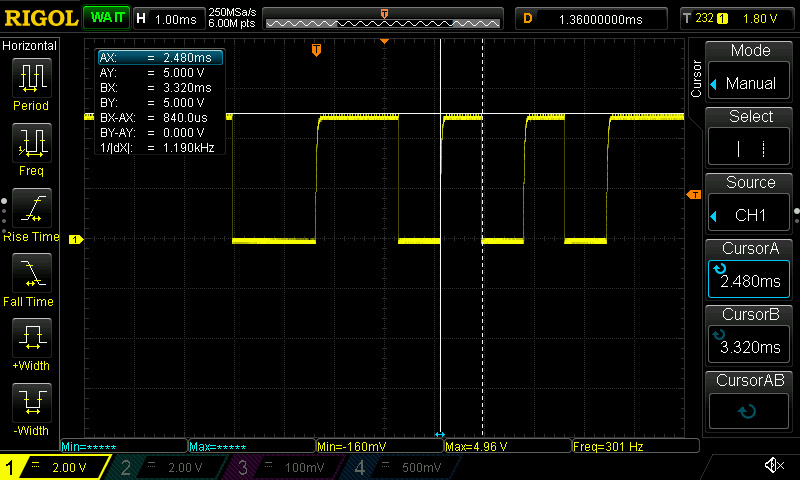Click the Min=***** measurement slot
800x480 pixels.
tap(124, 446)
